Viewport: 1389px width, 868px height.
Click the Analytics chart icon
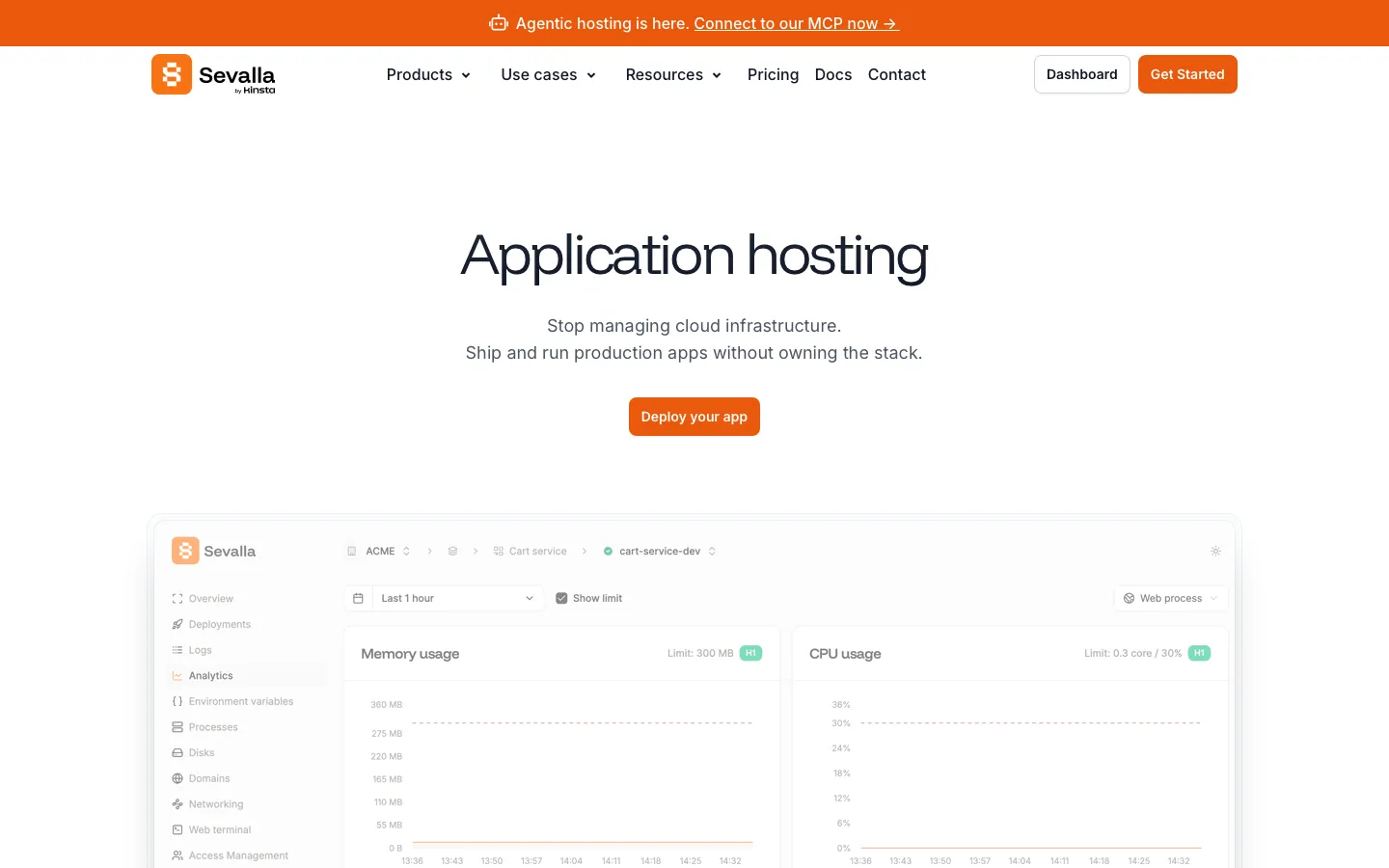177,676
